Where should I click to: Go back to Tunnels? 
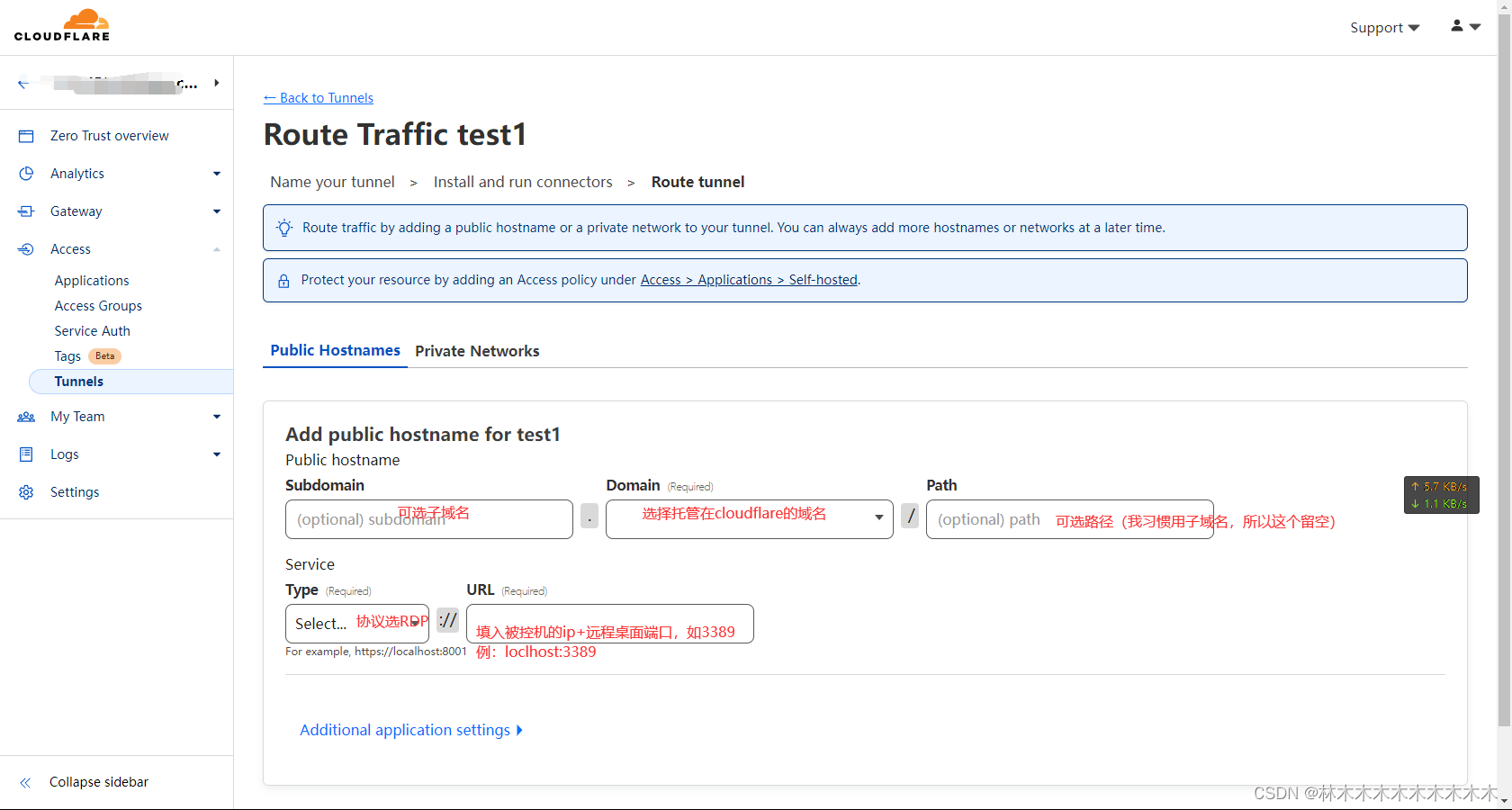click(318, 97)
